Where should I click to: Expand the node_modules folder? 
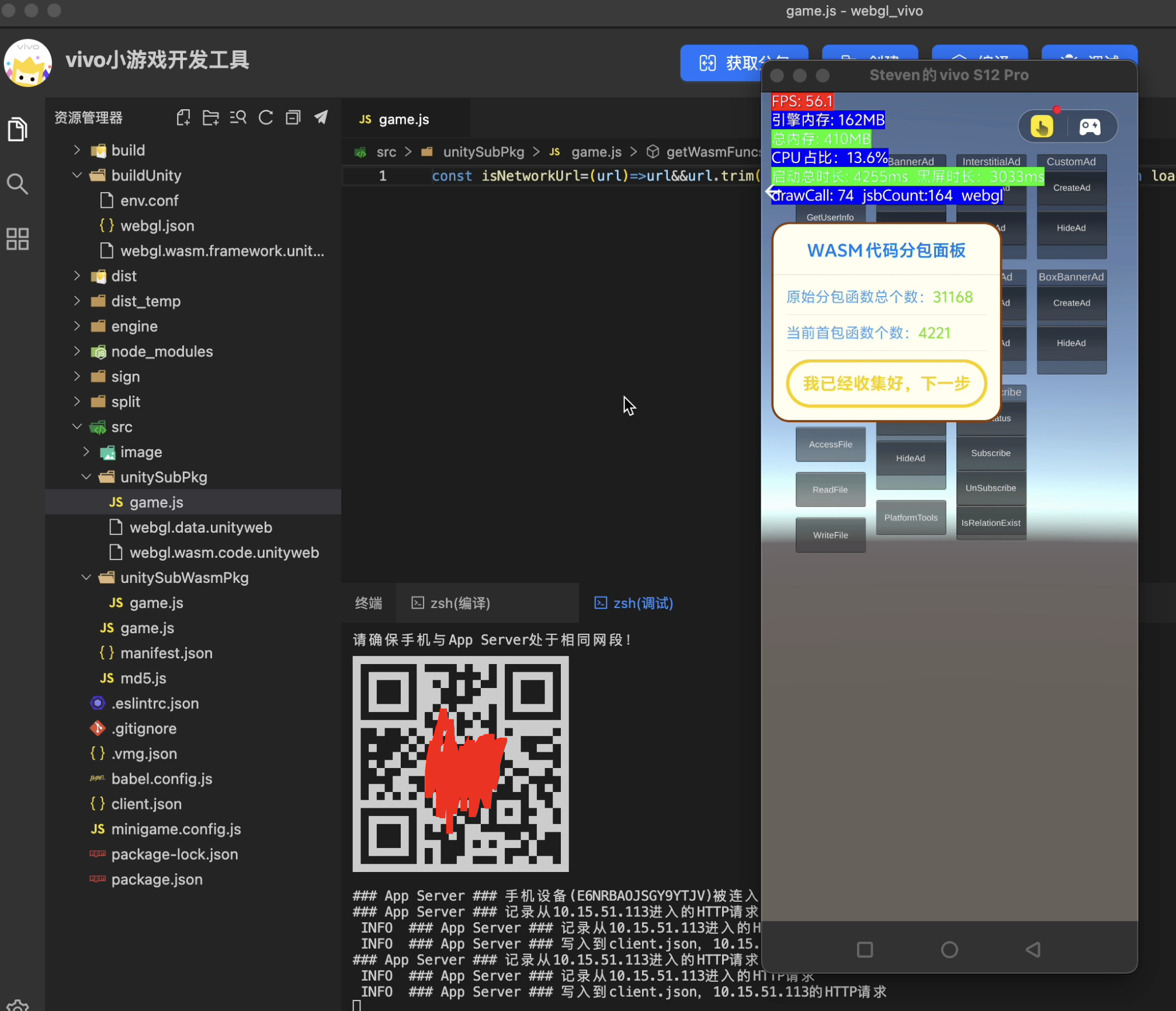pos(77,351)
